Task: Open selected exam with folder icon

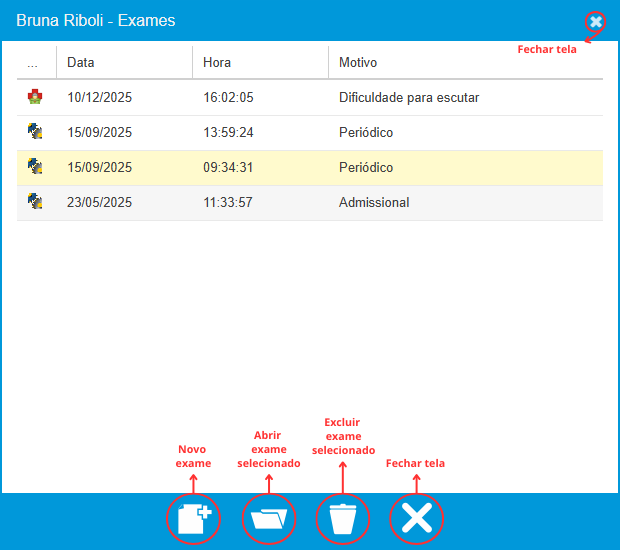Action: (269, 518)
